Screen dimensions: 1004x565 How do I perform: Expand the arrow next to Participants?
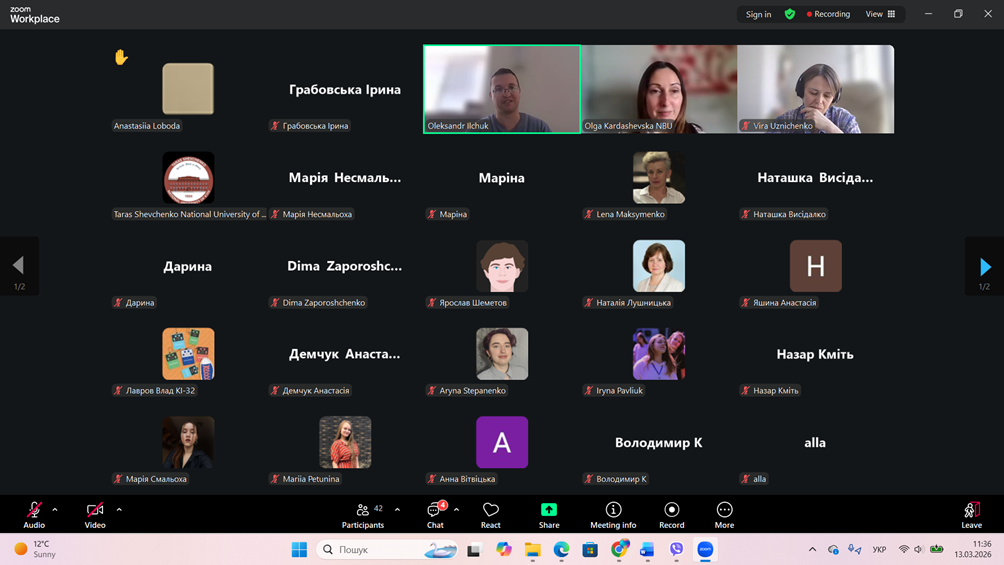click(397, 510)
